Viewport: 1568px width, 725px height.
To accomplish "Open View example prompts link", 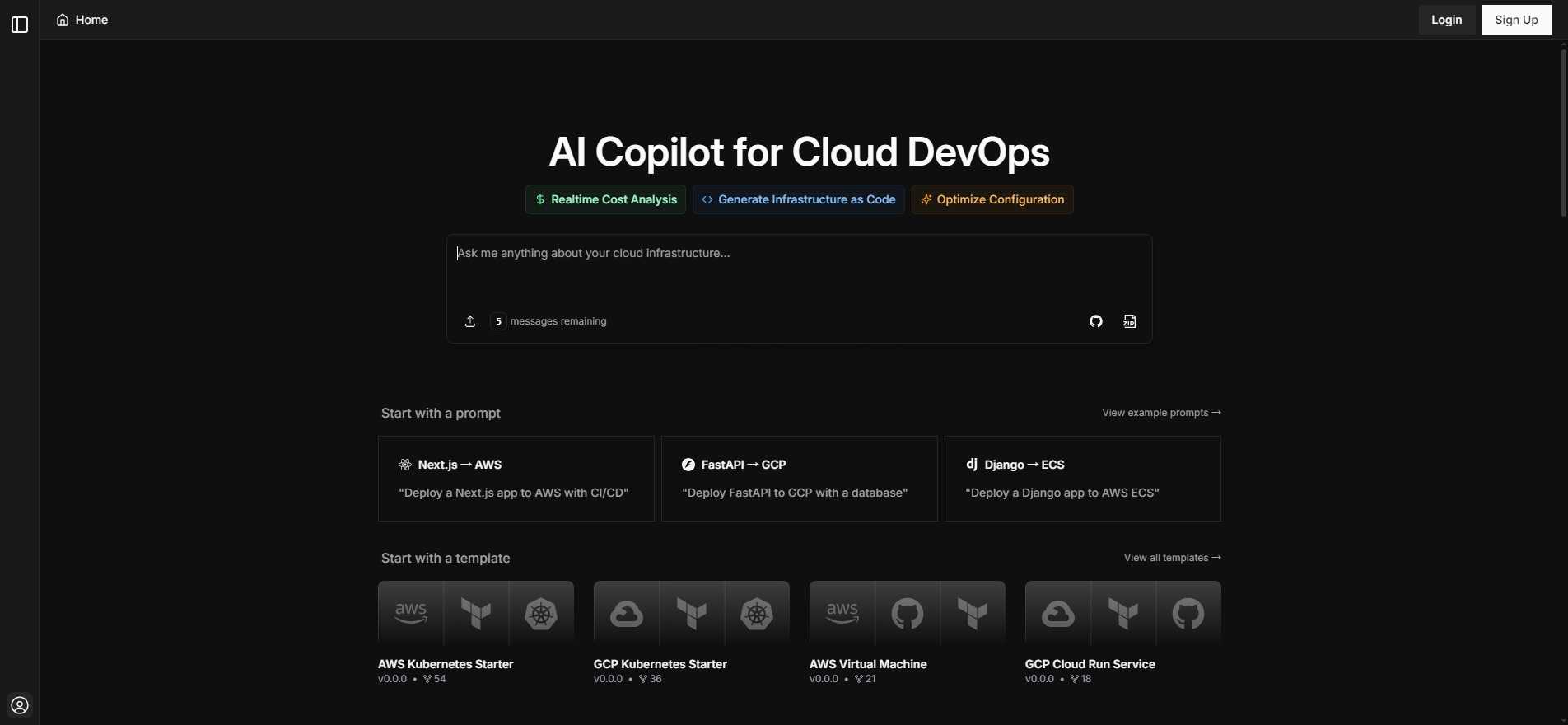I will [1161, 413].
